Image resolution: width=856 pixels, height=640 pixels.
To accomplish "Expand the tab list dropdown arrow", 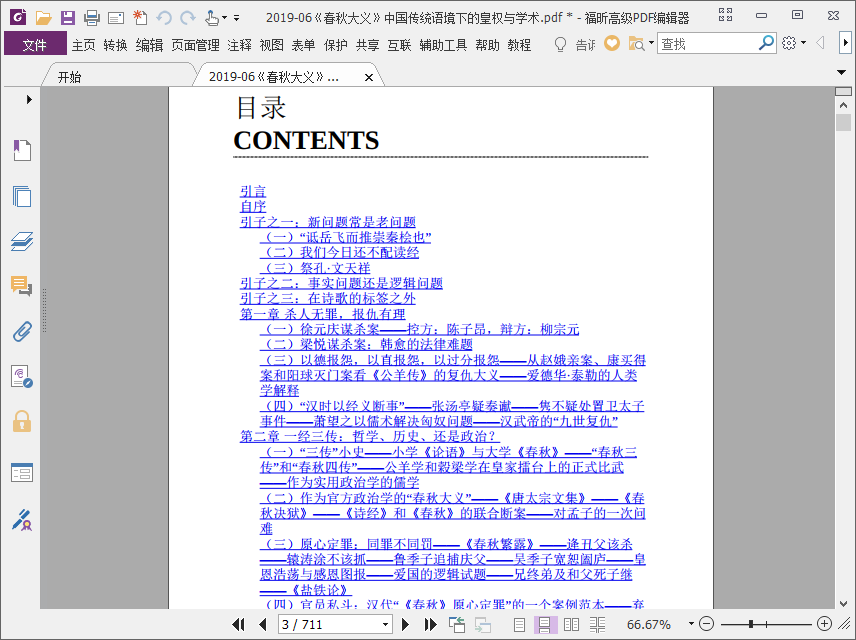I will [841, 73].
